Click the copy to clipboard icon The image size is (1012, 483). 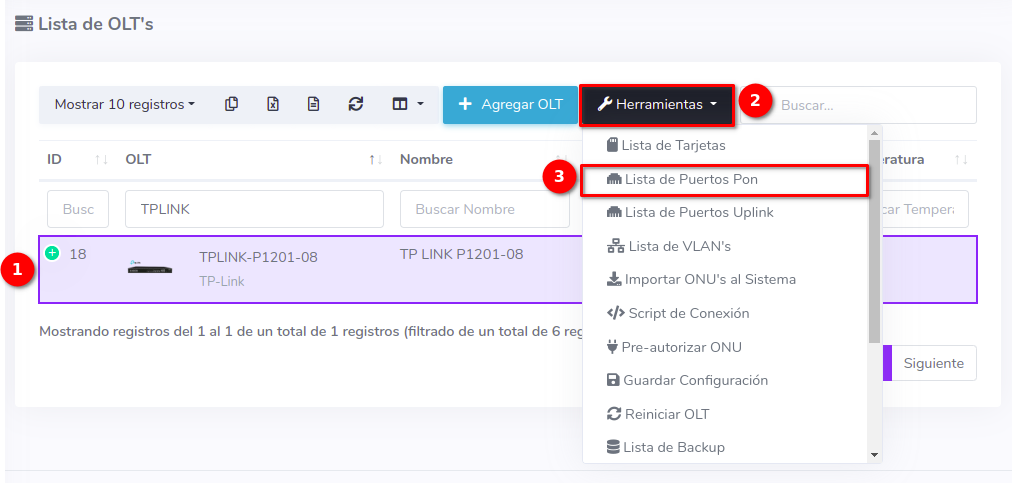[x=232, y=104]
